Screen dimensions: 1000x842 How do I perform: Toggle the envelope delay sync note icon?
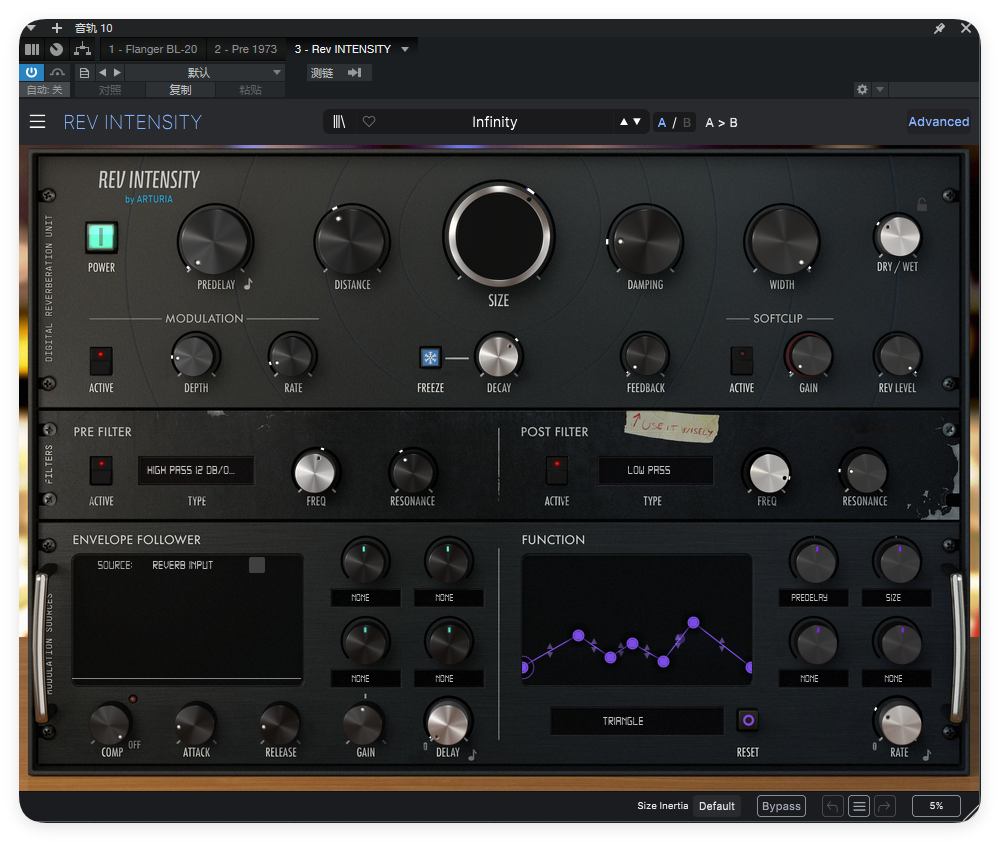click(x=473, y=755)
